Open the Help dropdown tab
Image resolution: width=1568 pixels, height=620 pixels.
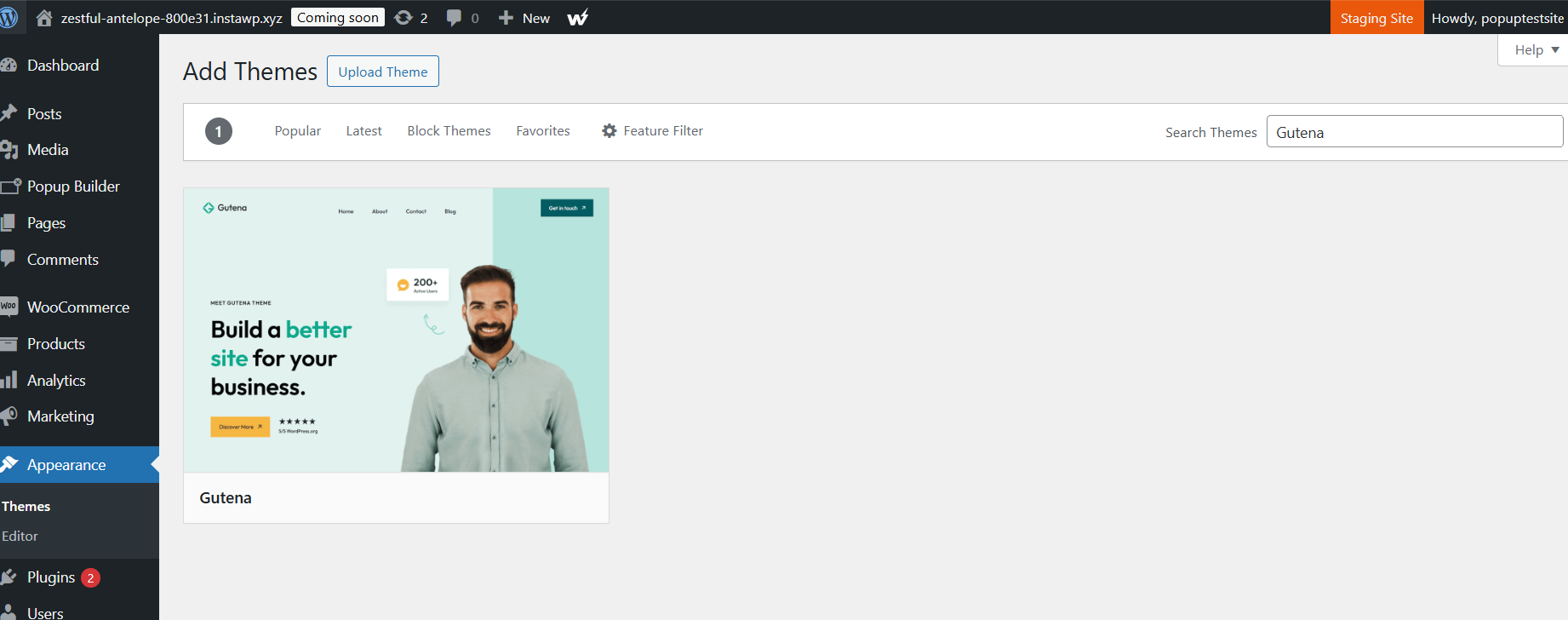(x=1533, y=50)
